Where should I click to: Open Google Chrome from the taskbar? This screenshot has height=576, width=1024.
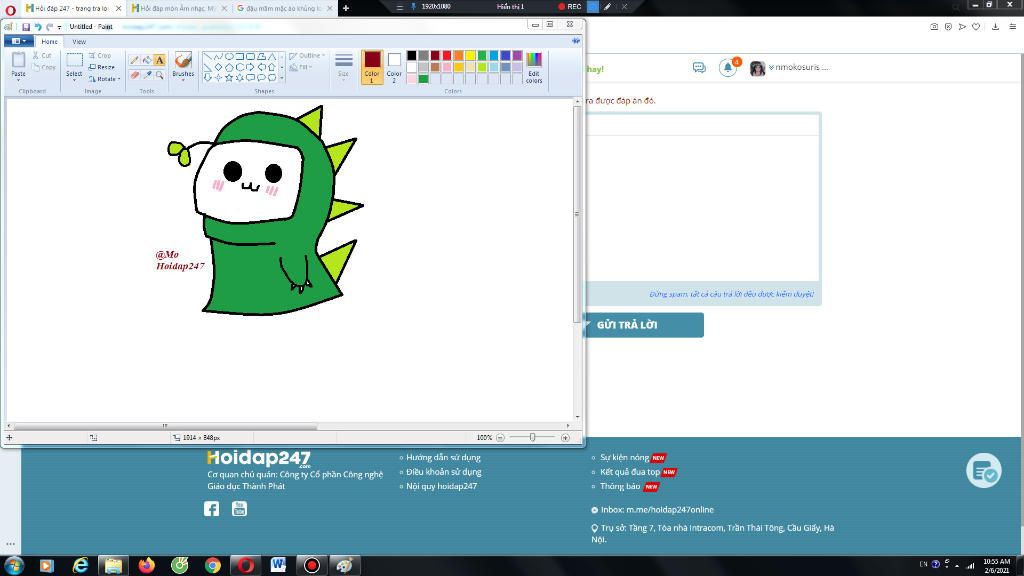(213, 565)
